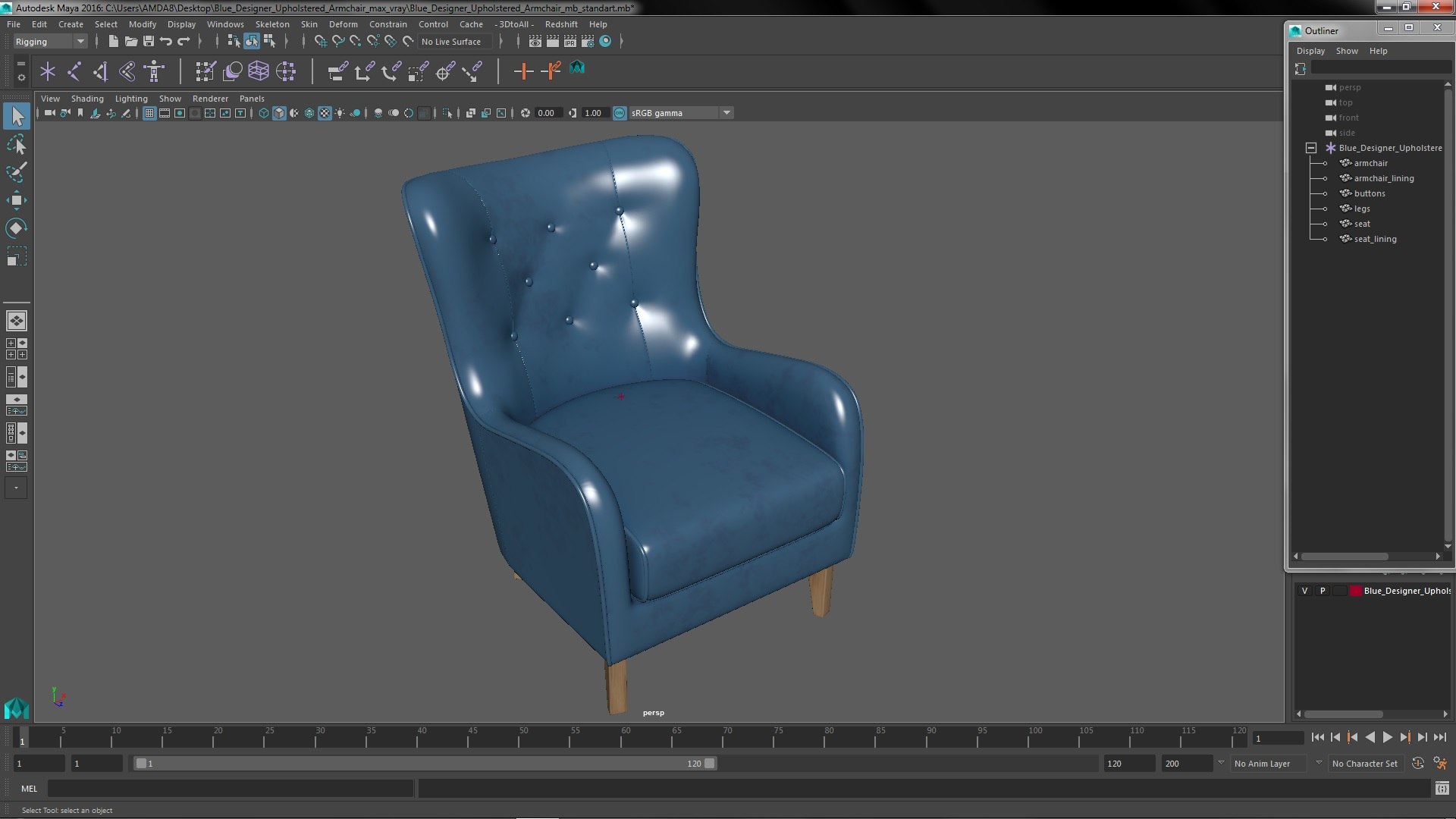
Task: Open the Outliner Display menu
Action: coord(1310,51)
